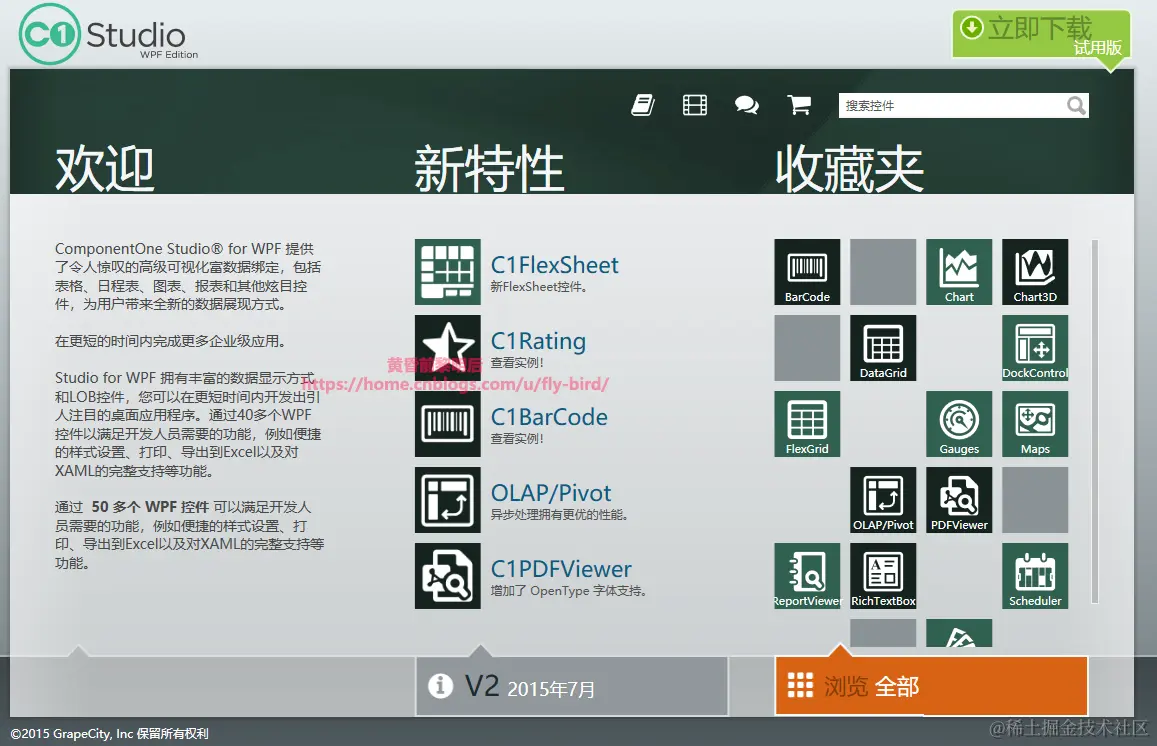Click the 浏览 全部 browse all button

(931, 685)
